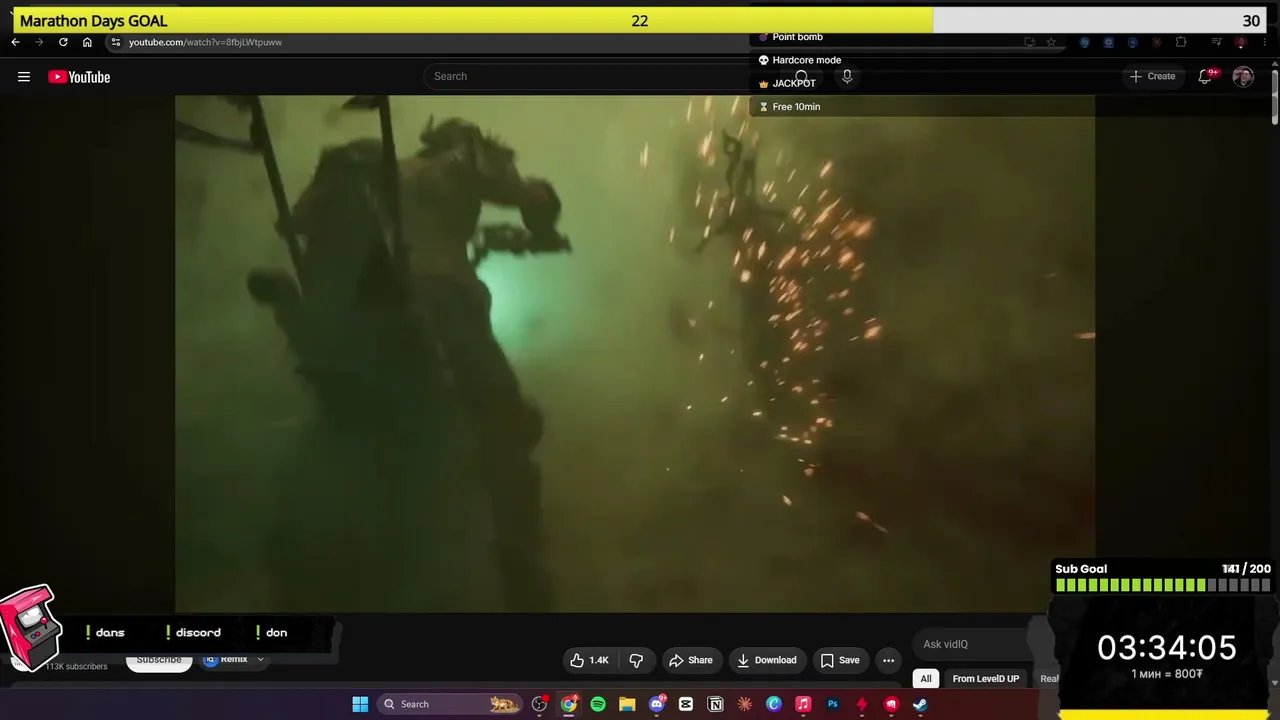Subscribe to the channel
This screenshot has height=720, width=1280.
point(159,660)
